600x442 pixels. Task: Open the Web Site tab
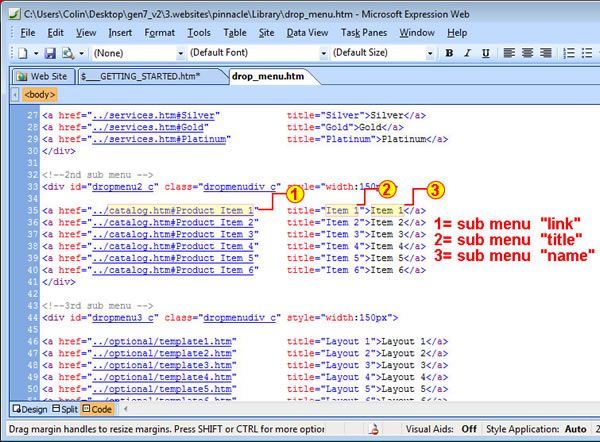pos(47,75)
